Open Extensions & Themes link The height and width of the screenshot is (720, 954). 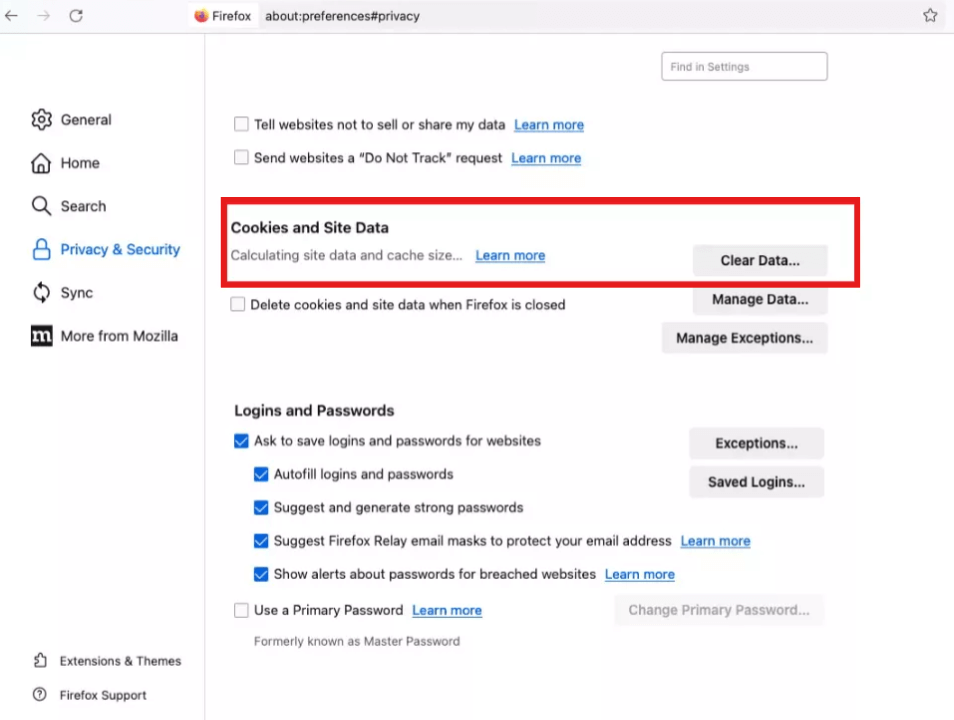[120, 661]
